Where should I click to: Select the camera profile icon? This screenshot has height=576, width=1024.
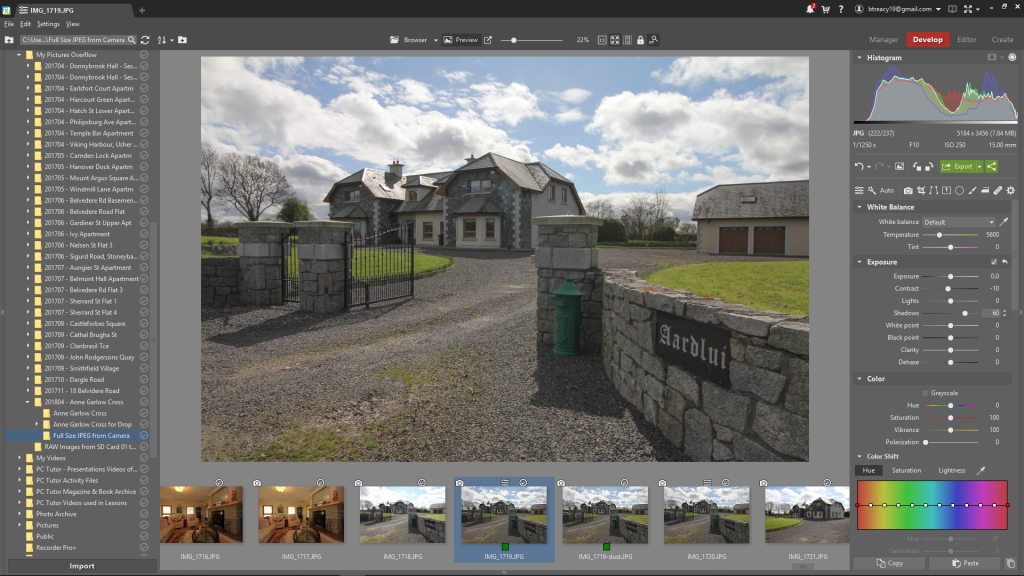click(908, 191)
